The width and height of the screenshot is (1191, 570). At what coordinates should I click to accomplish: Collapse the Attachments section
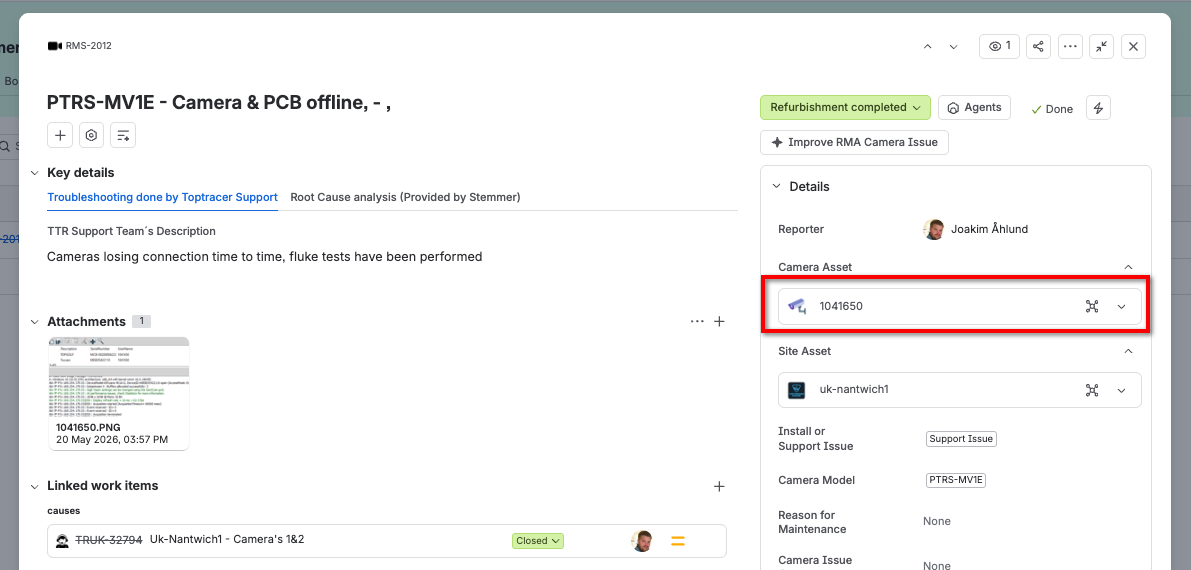pos(34,322)
